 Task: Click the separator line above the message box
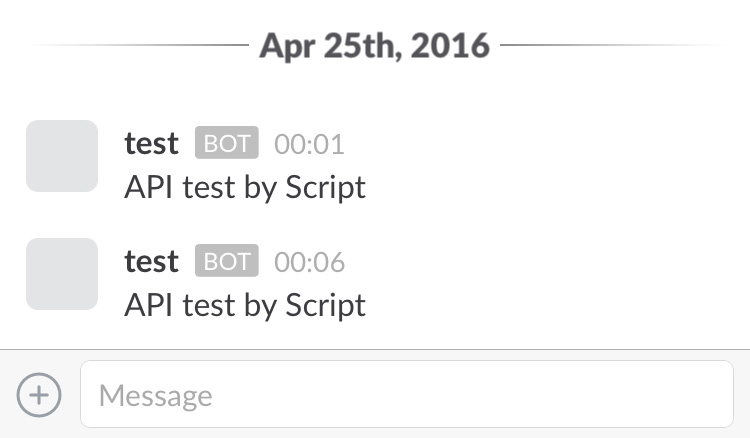(375, 349)
